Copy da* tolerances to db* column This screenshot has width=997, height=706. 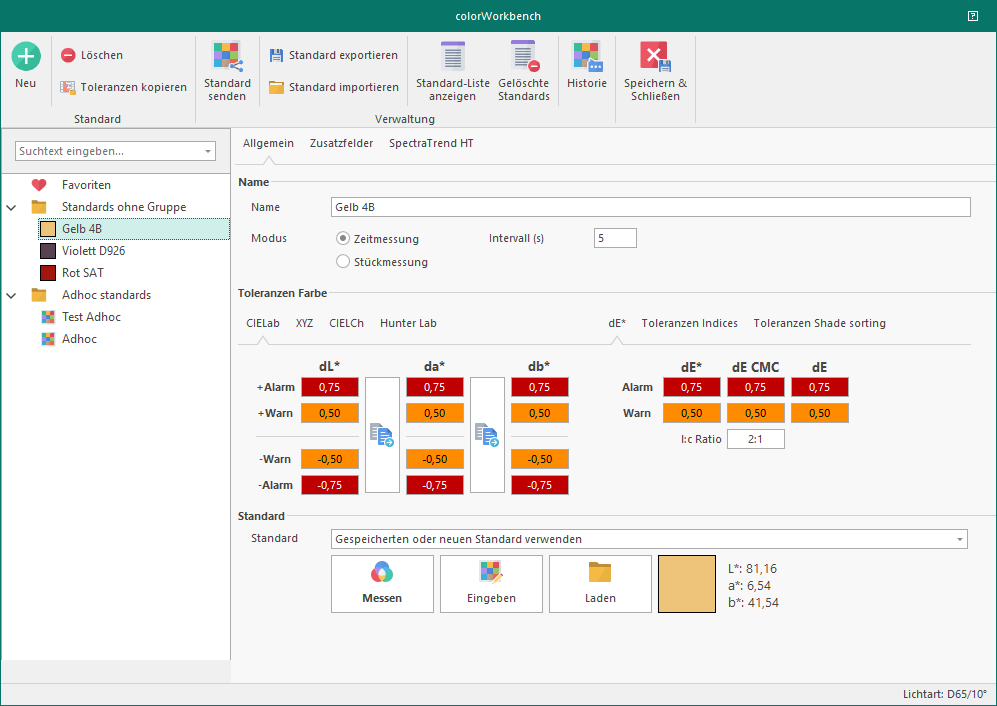(487, 435)
